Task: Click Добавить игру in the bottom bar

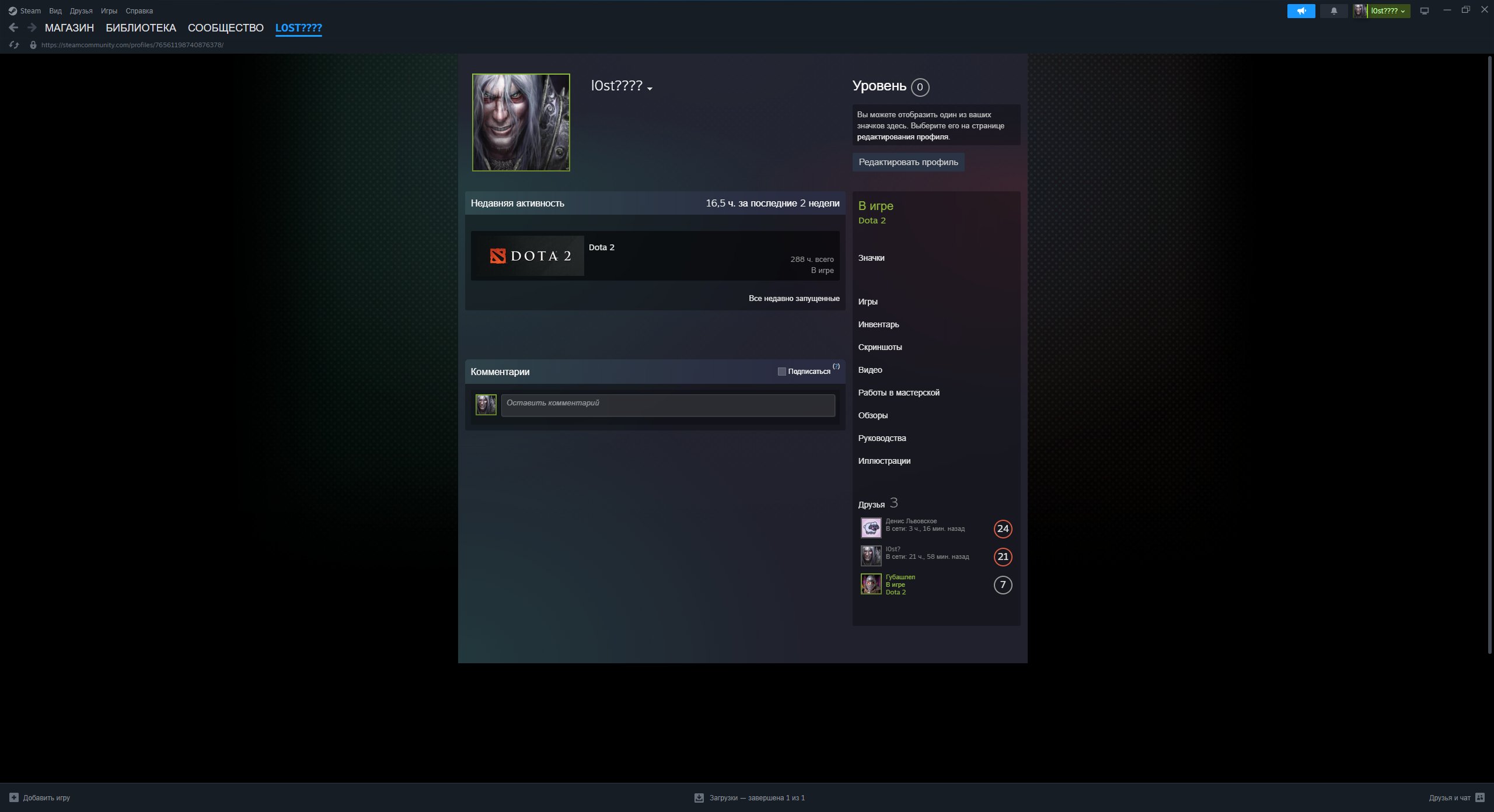Action: (46, 798)
